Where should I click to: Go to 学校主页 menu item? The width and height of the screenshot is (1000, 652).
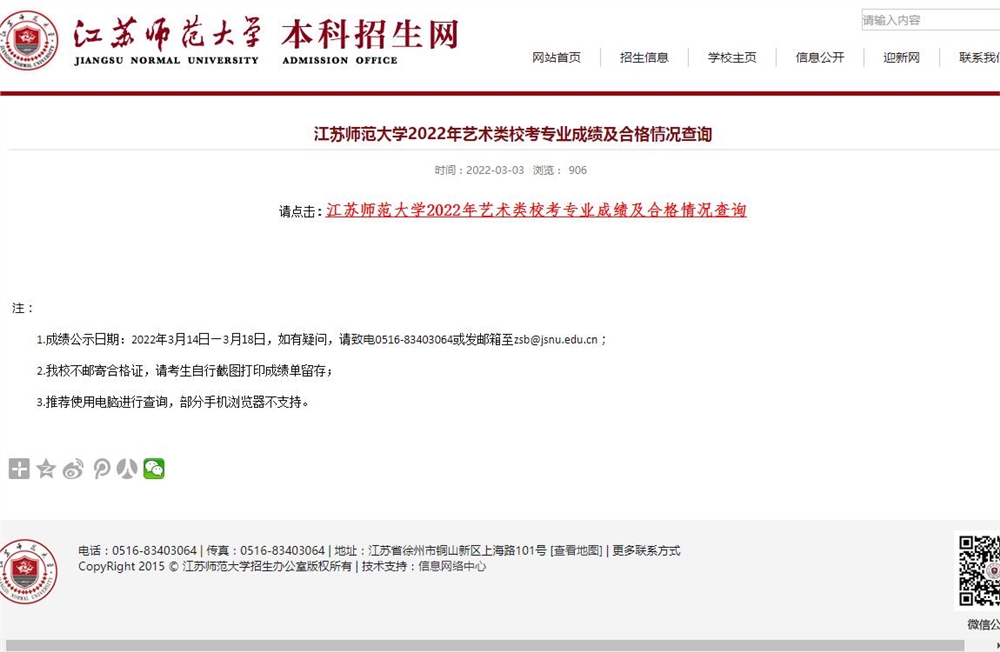[x=732, y=57]
